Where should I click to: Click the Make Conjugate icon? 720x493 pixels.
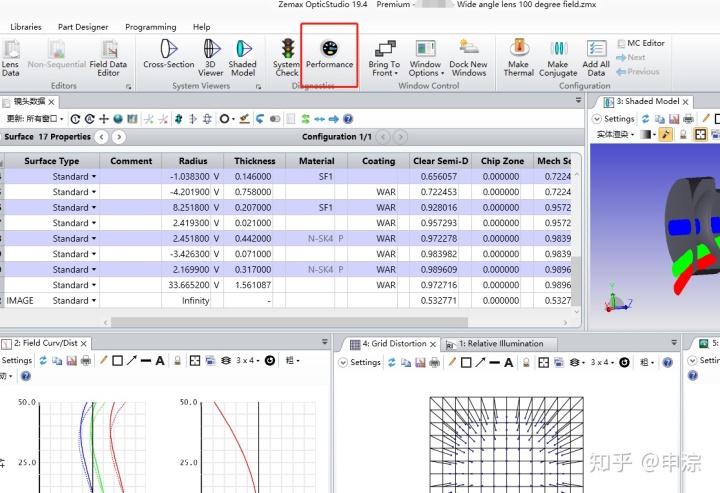(x=558, y=57)
